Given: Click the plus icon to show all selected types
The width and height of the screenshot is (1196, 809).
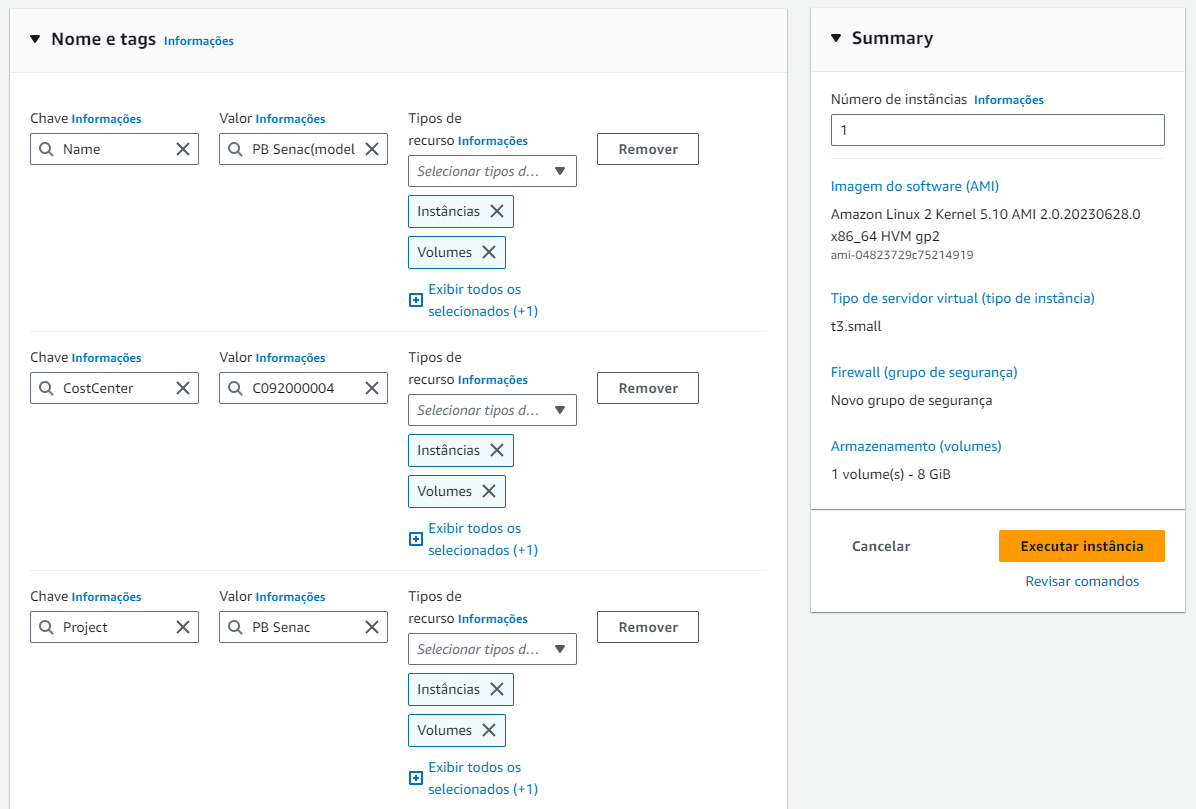Looking at the screenshot, I should (x=415, y=299).
